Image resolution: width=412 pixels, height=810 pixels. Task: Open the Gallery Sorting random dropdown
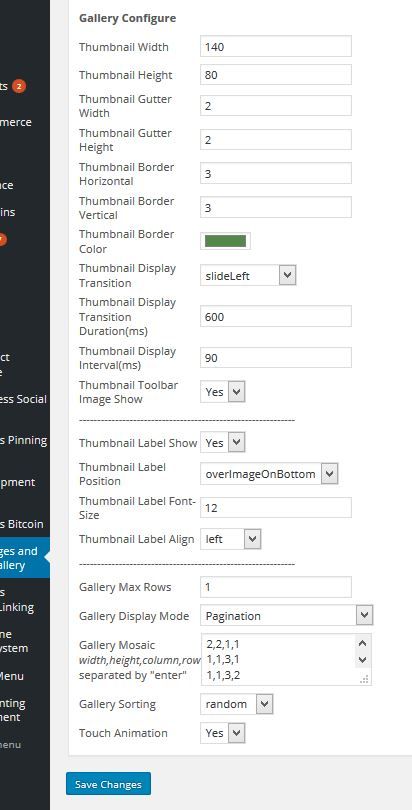[x=236, y=704]
